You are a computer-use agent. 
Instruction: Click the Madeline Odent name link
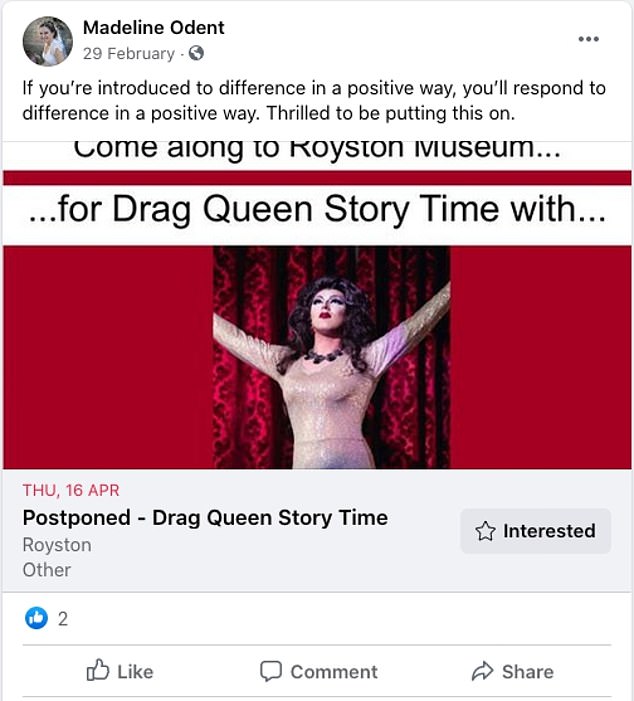[x=153, y=28]
